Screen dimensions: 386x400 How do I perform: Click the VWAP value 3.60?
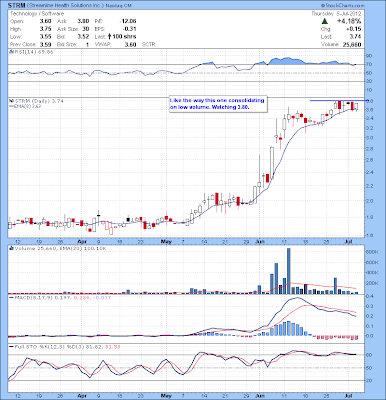point(131,44)
